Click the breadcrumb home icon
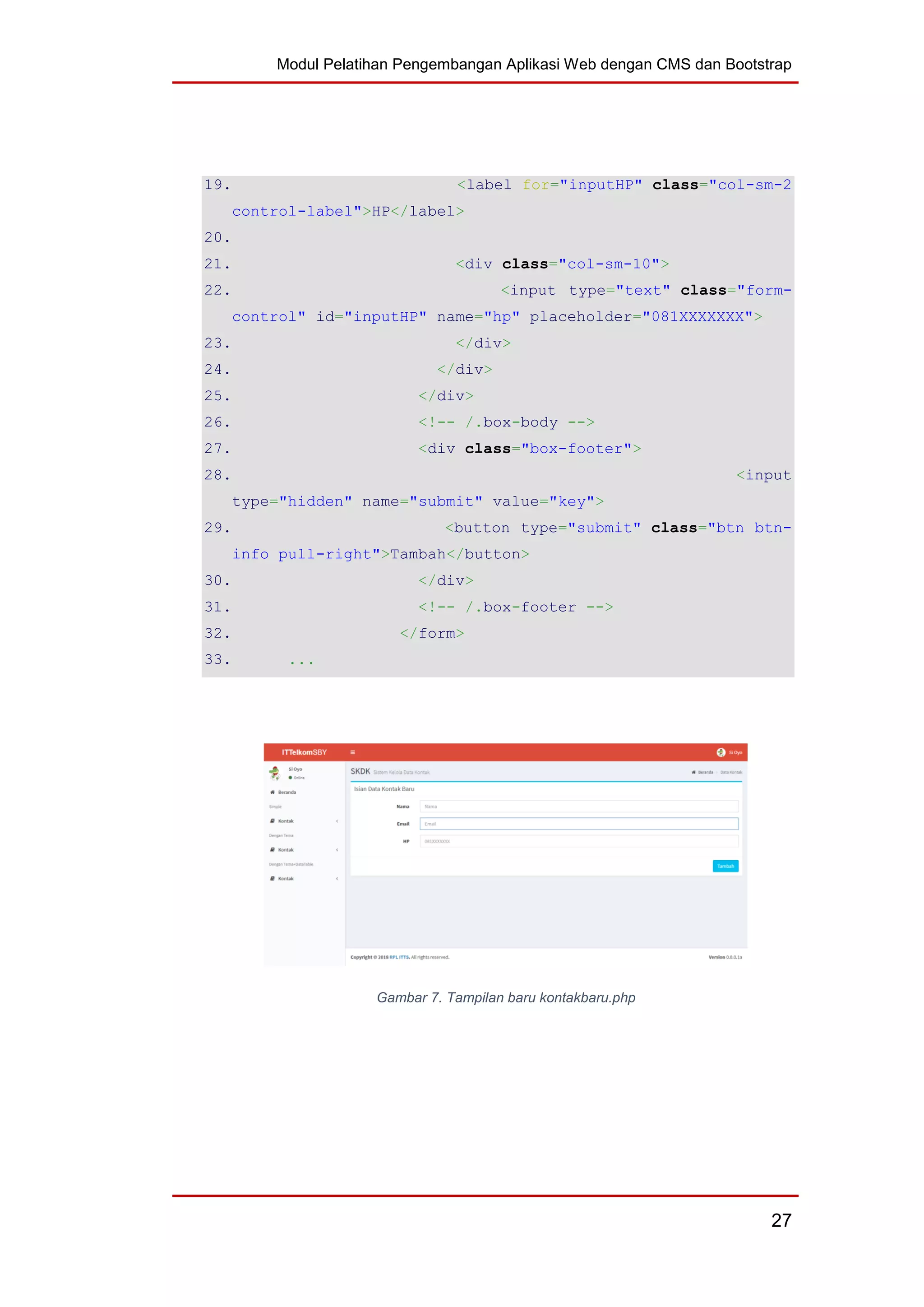This screenshot has height=1307, width=924. [x=693, y=772]
